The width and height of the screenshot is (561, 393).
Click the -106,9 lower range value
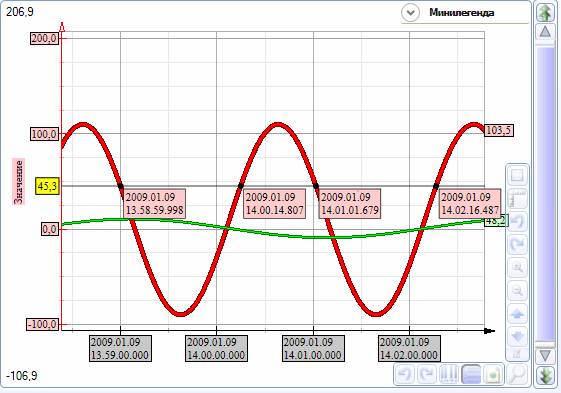pyautogui.click(x=22, y=376)
